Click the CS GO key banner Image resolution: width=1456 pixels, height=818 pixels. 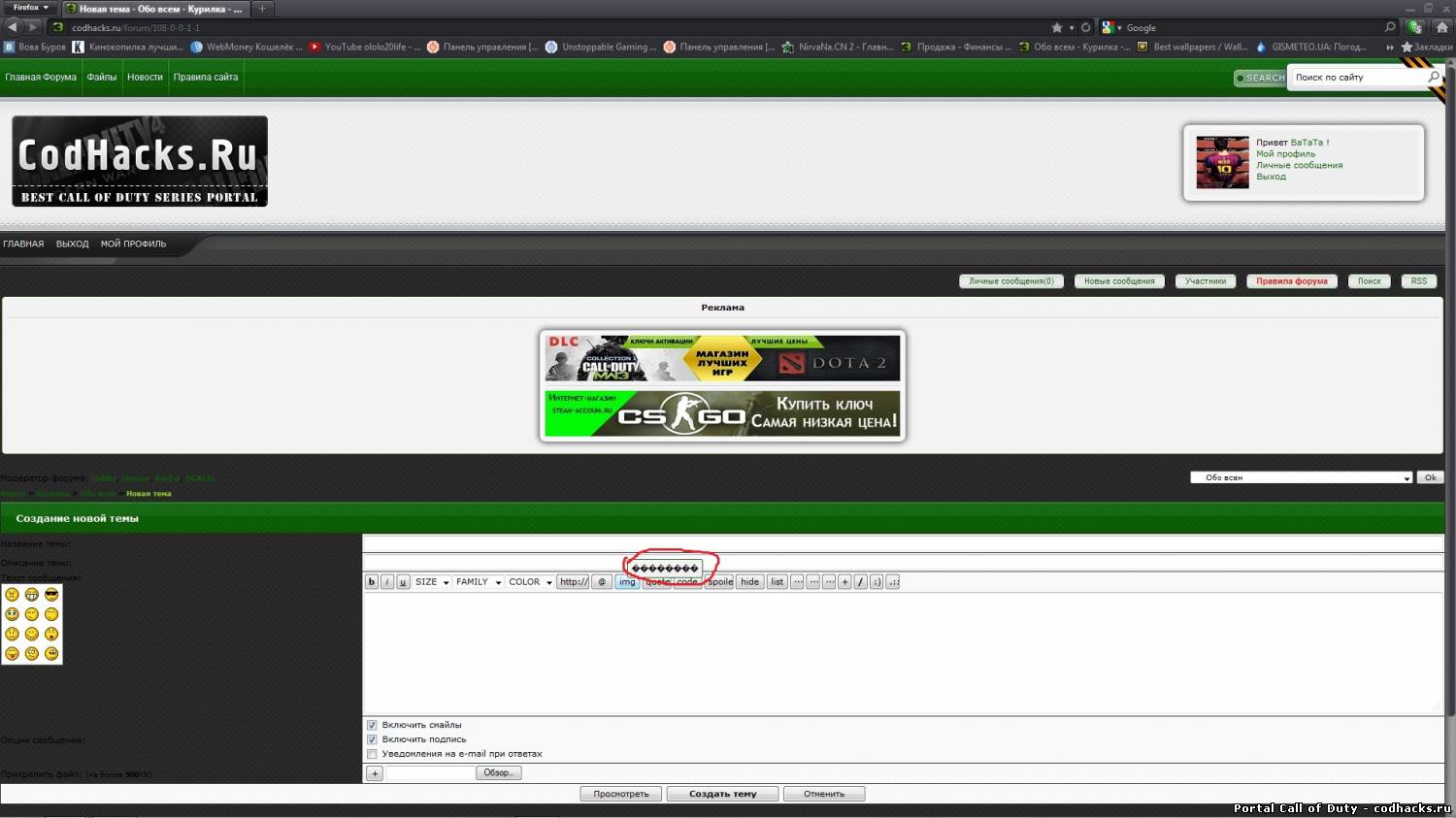pyautogui.click(x=722, y=413)
